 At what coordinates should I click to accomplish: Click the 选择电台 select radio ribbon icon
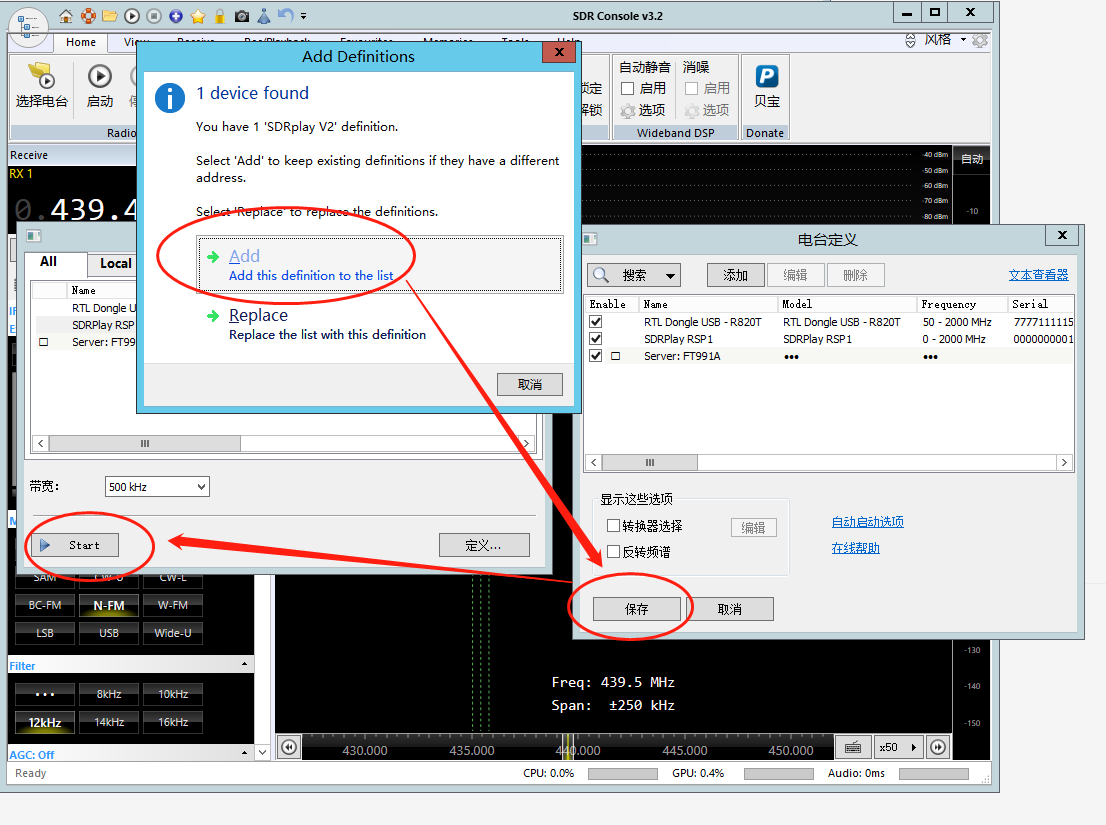tap(42, 85)
